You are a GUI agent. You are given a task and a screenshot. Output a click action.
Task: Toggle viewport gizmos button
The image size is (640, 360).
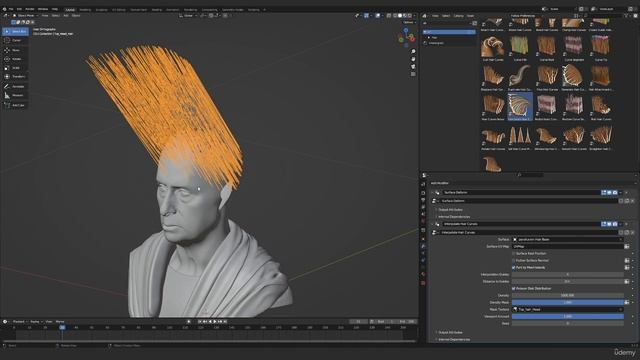[367, 16]
